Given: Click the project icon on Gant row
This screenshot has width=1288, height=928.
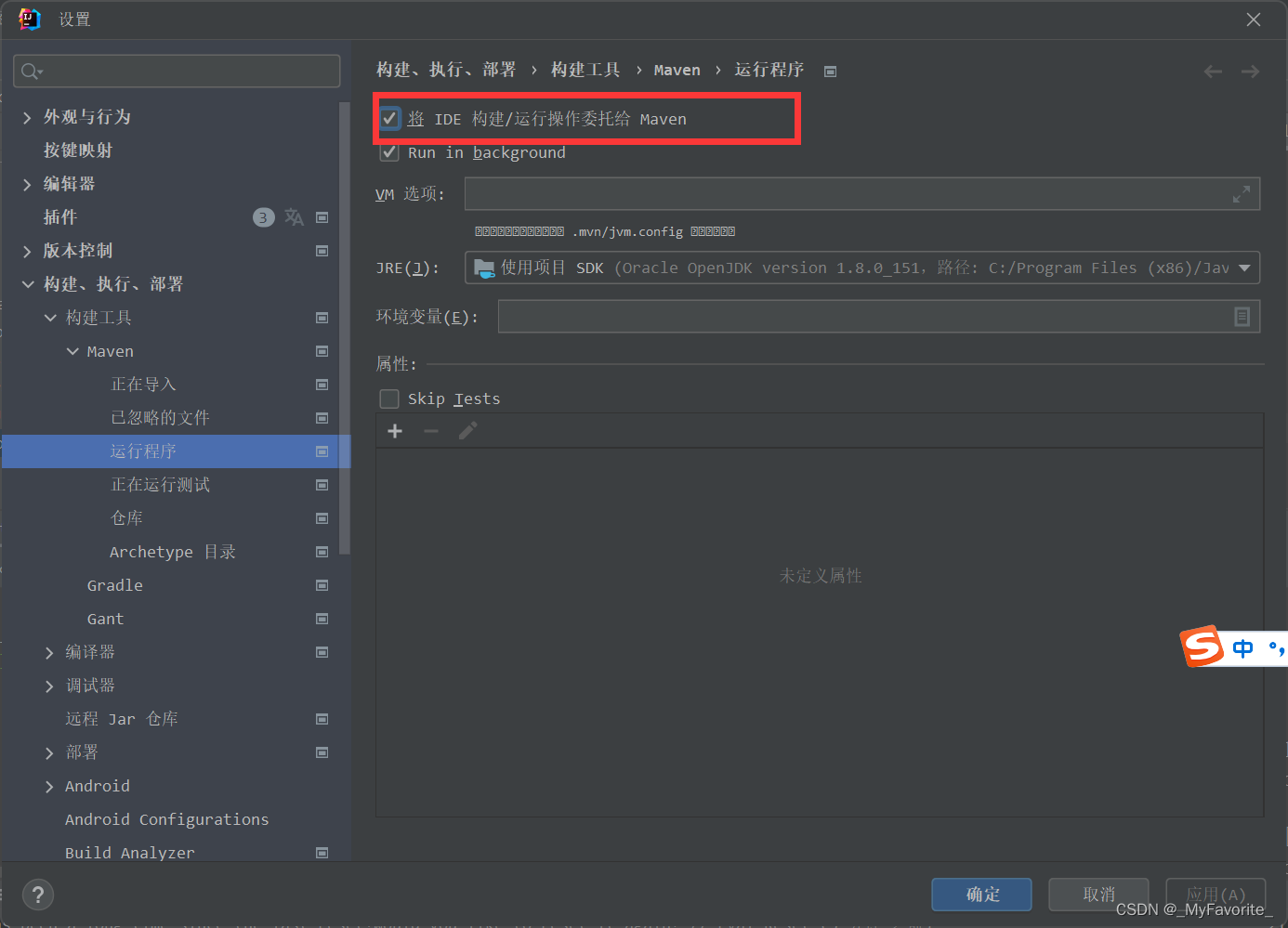Looking at the screenshot, I should point(322,619).
